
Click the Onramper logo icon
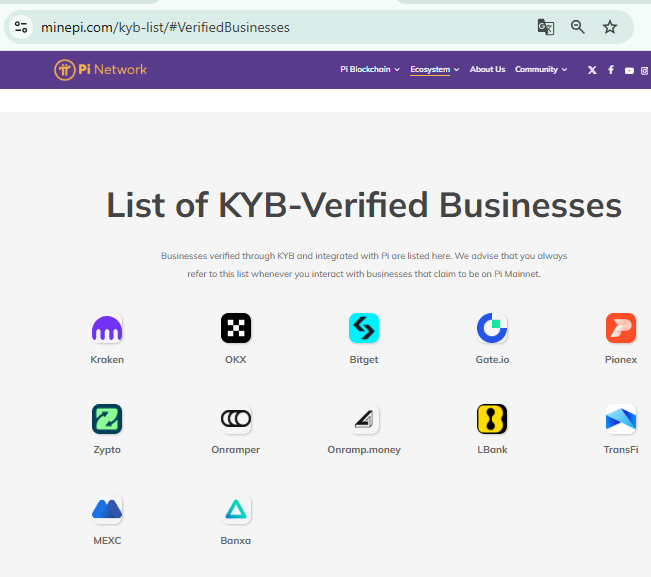pos(236,419)
